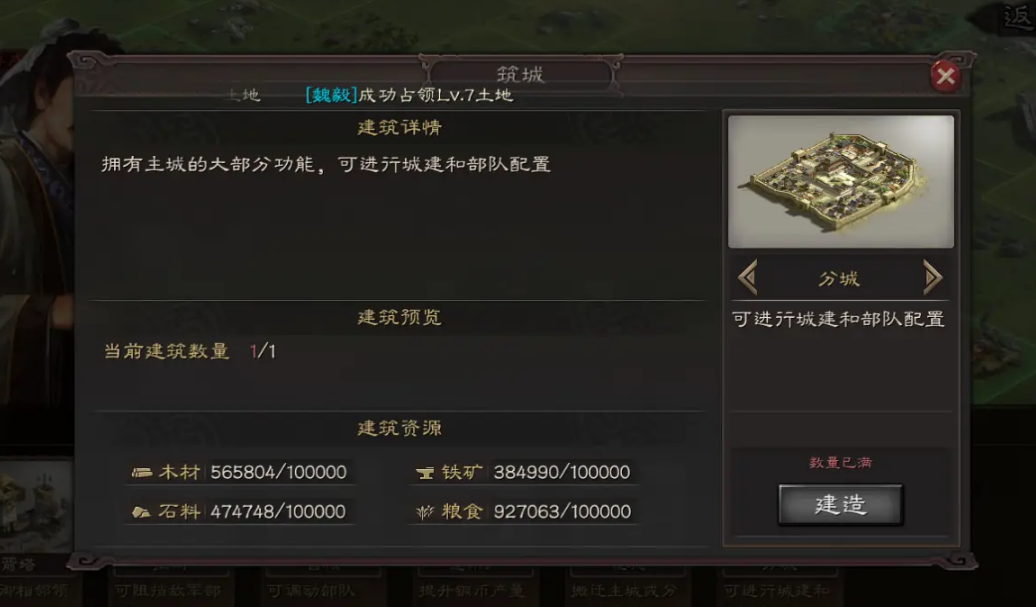The image size is (1036, 607).
Task: Select the 分城 building name label
Action: (x=839, y=279)
